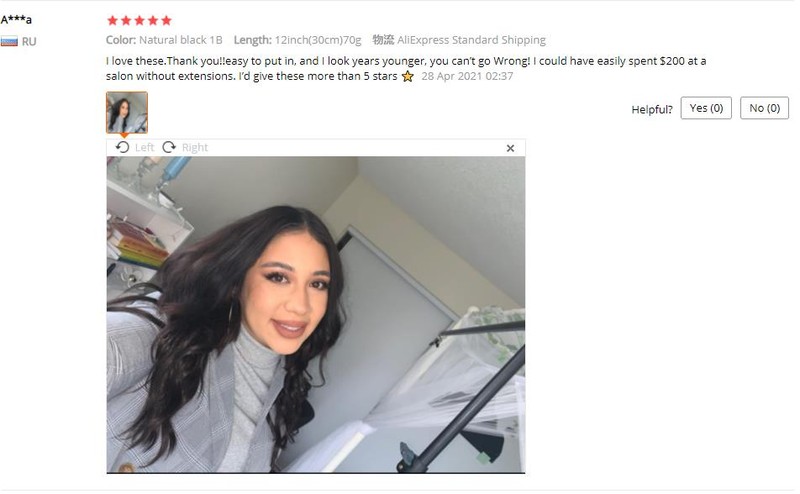The image size is (800, 494).
Task: Click the yellow star emoji after review text
Action: (408, 77)
